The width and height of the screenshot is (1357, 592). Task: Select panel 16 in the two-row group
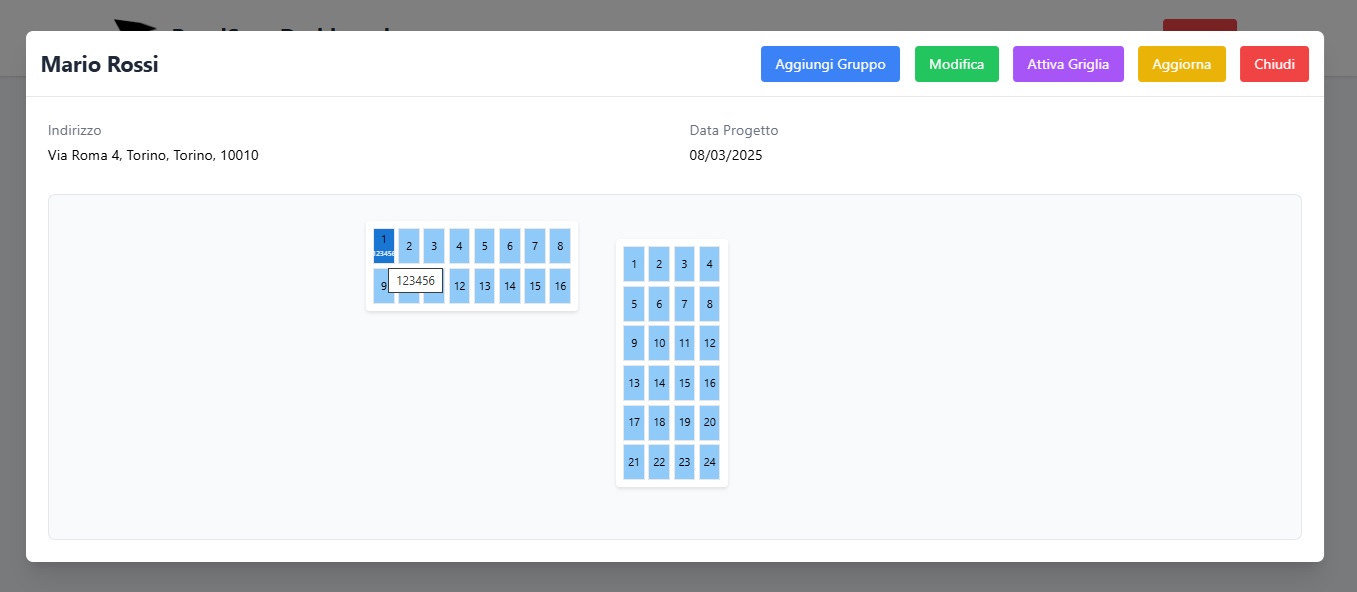click(560, 286)
